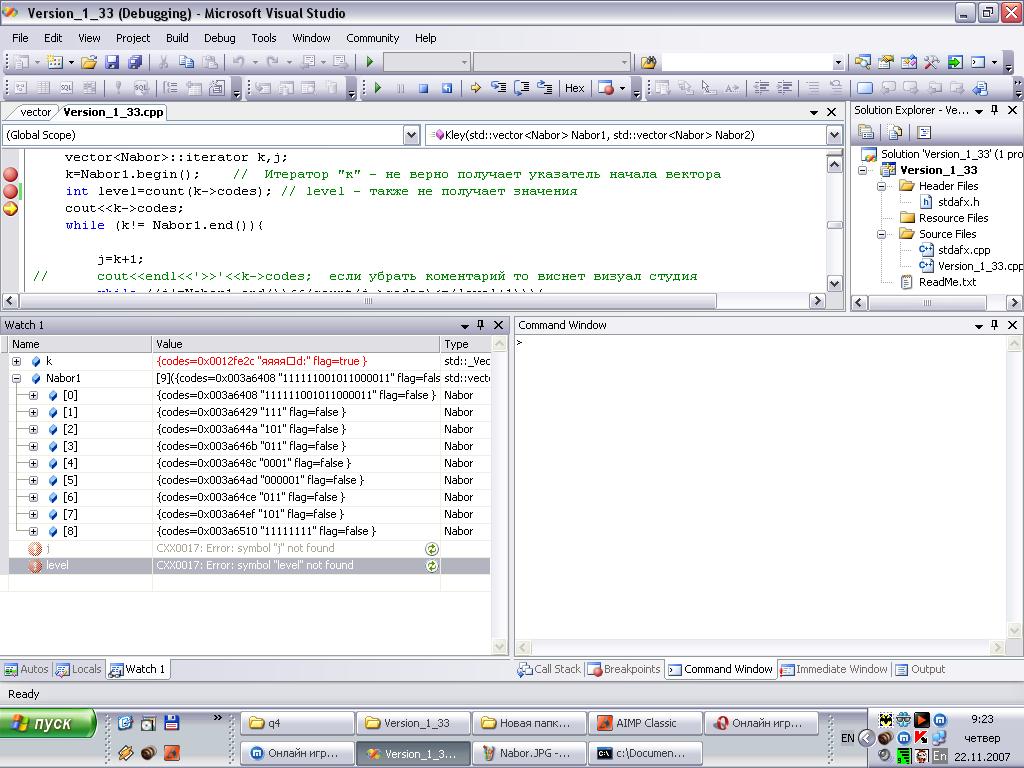Toggle Hex display button

click(x=574, y=88)
